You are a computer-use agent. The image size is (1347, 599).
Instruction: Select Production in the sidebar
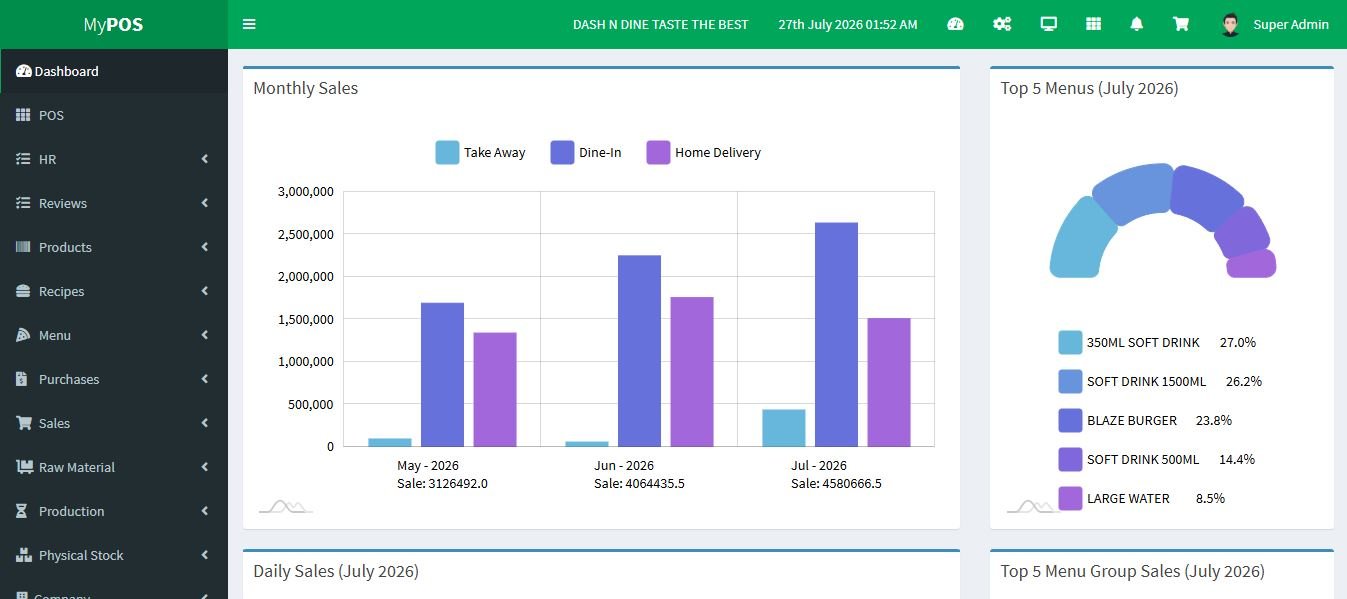[114, 511]
